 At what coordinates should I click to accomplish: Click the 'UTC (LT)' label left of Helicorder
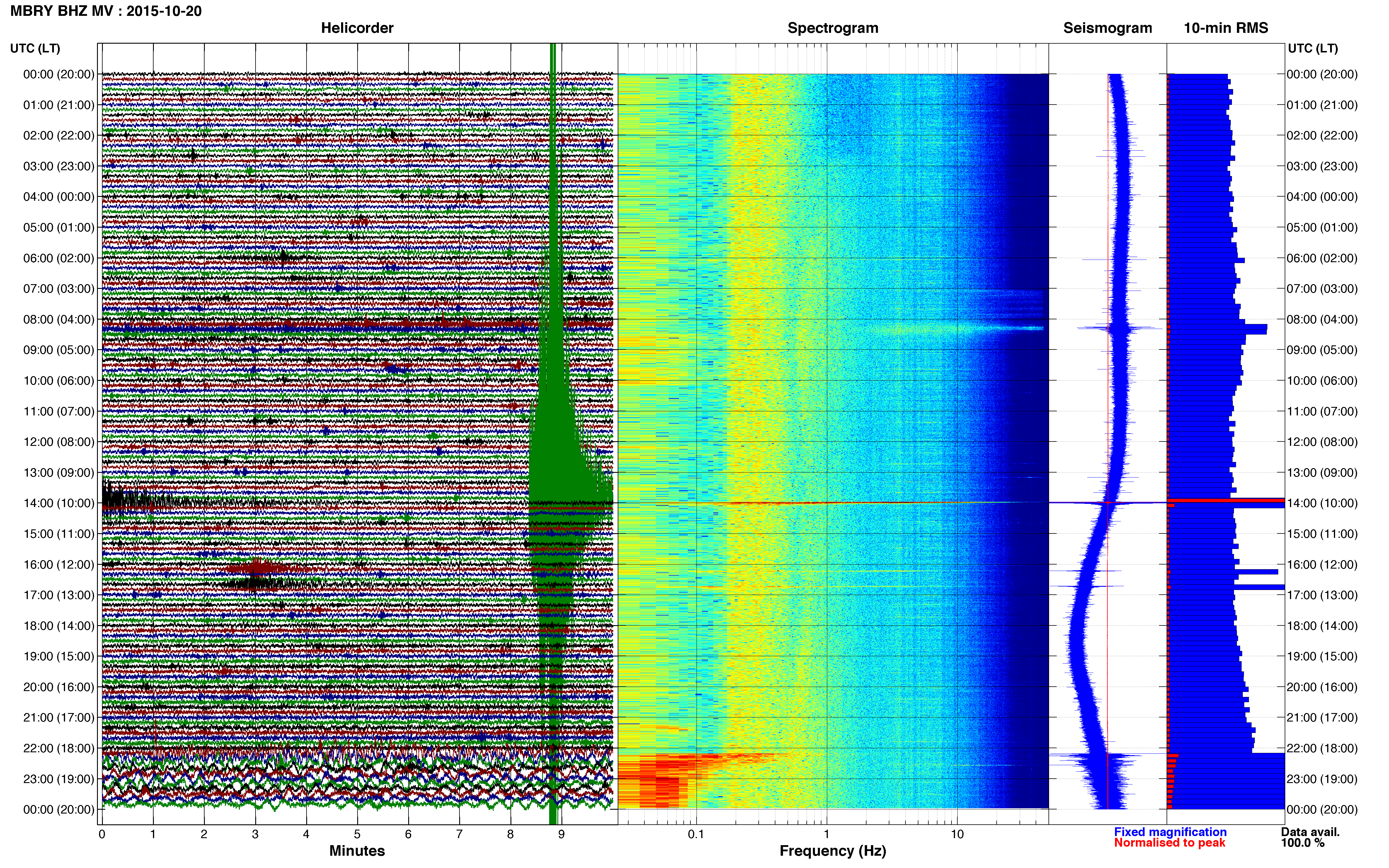[35, 48]
